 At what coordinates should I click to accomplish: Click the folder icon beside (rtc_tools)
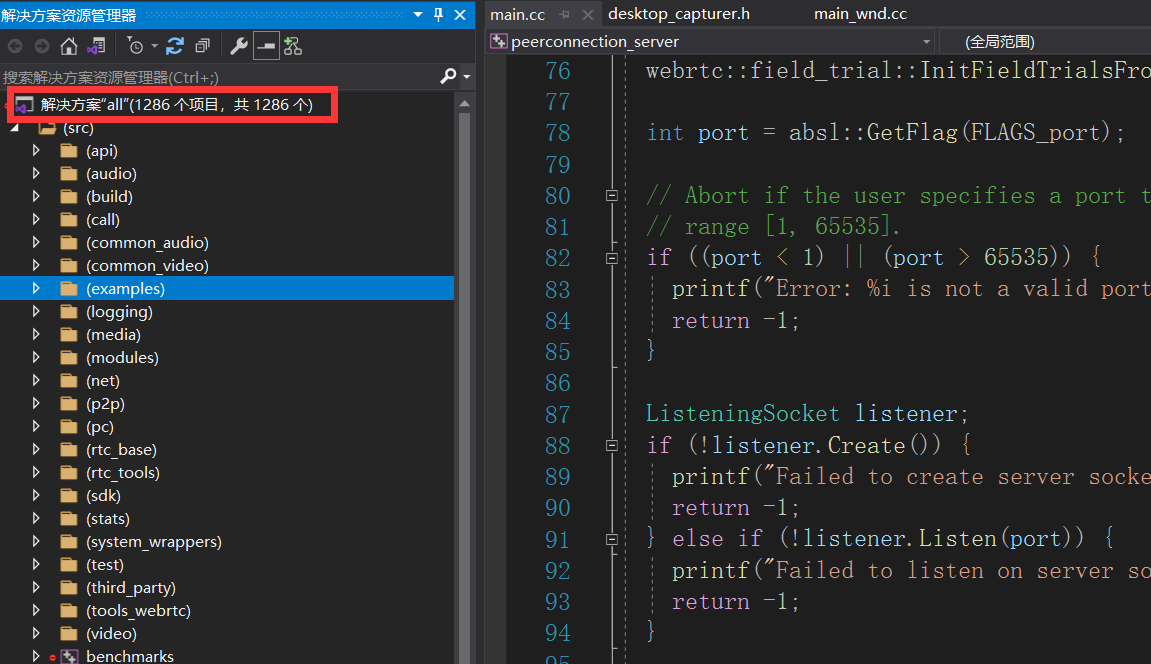[x=69, y=473]
